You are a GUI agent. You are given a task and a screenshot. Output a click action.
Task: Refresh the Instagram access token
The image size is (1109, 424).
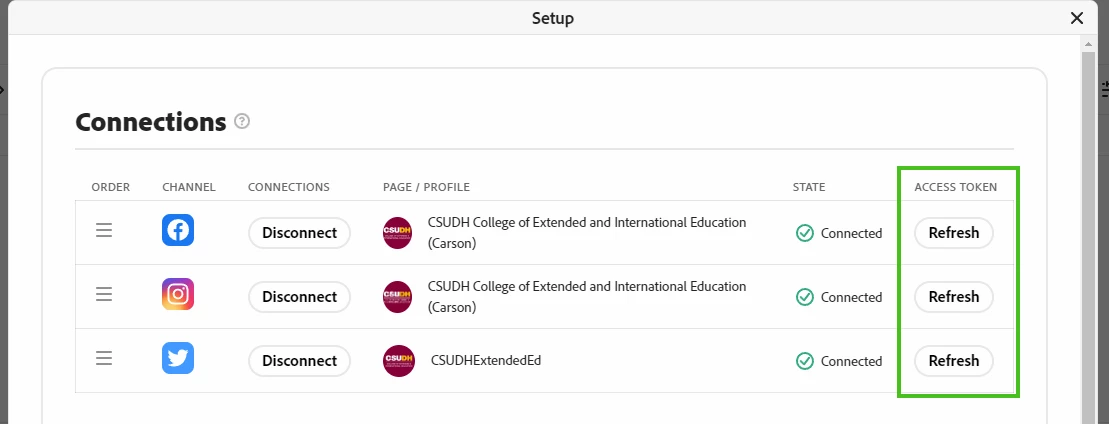[954, 297]
